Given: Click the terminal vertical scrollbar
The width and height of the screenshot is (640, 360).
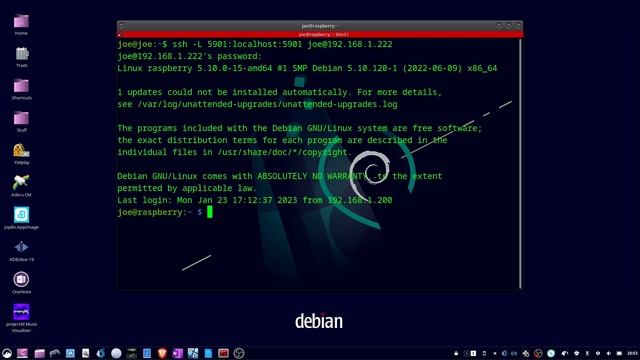Looking at the screenshot, I should click(x=520, y=163).
